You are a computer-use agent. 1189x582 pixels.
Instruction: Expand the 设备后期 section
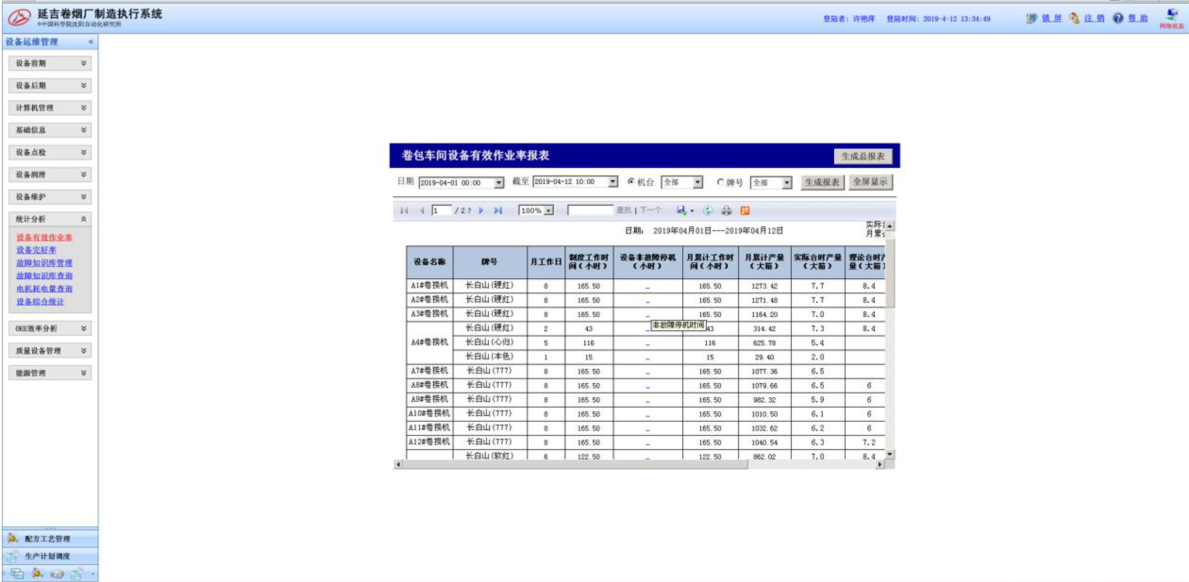click(51, 86)
